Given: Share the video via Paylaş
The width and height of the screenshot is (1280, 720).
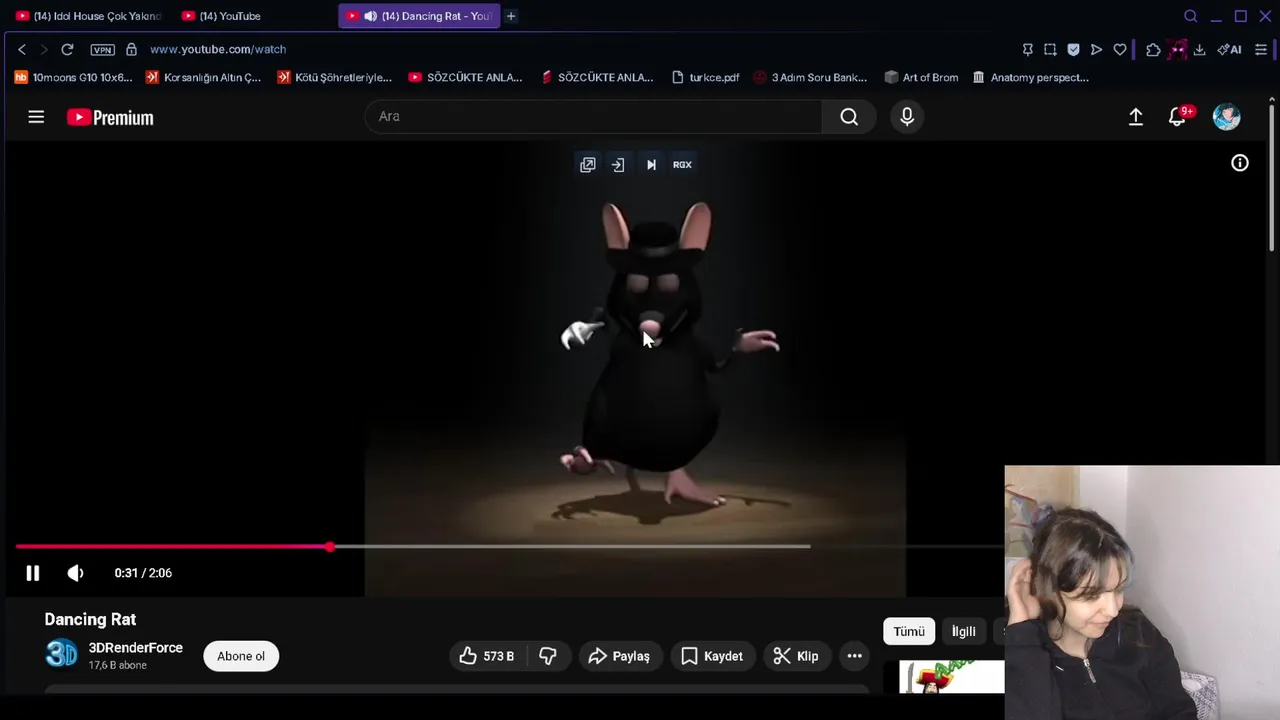Looking at the screenshot, I should 619,656.
